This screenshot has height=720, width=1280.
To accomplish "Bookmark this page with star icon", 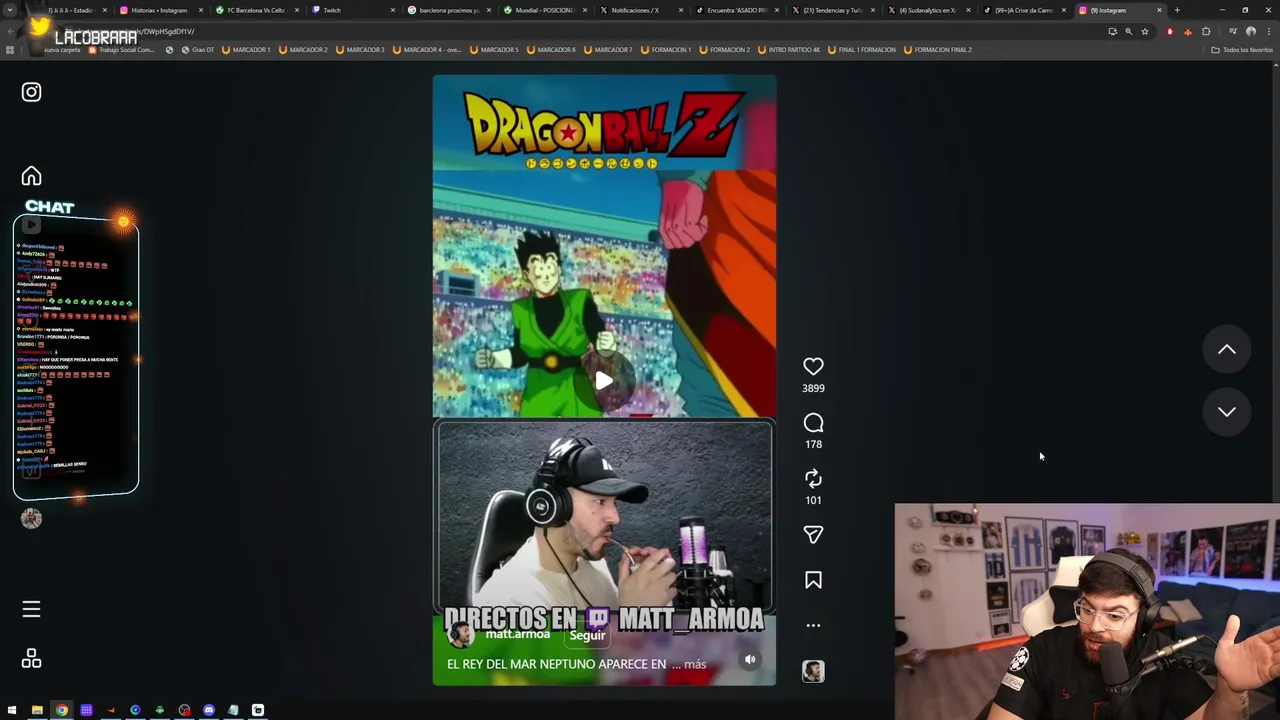I will coord(1145,32).
